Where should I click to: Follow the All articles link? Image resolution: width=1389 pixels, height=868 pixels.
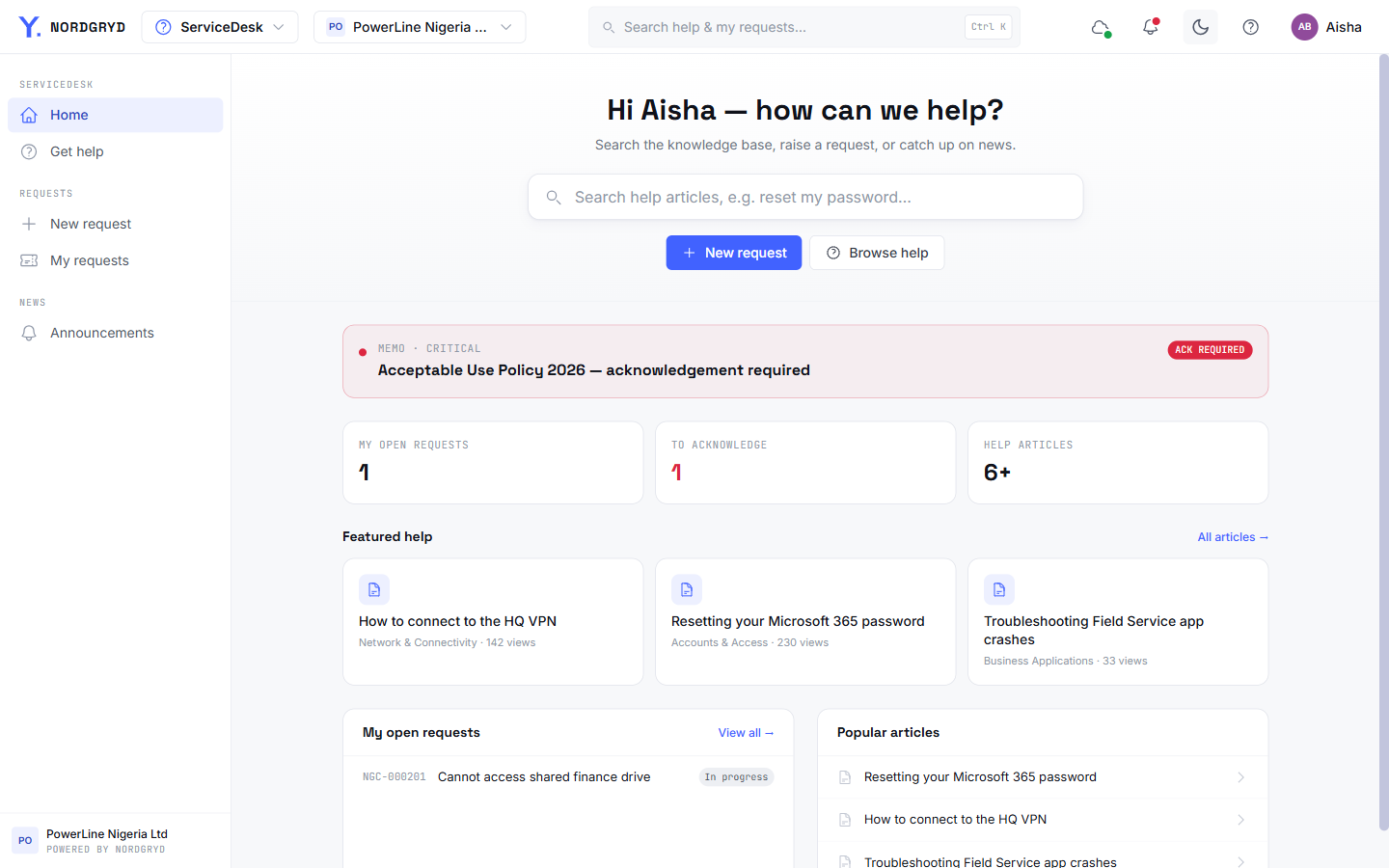click(1233, 537)
